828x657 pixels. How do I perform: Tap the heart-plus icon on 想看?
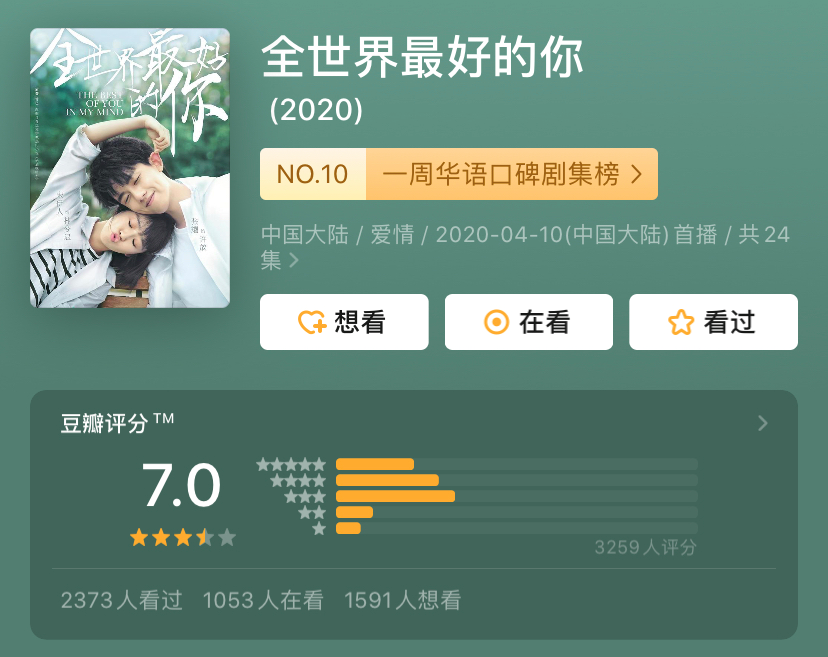point(313,322)
